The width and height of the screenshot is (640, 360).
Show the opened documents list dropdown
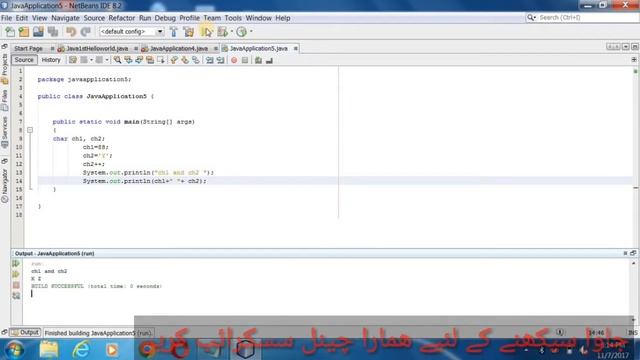pyautogui.click(x=626, y=47)
